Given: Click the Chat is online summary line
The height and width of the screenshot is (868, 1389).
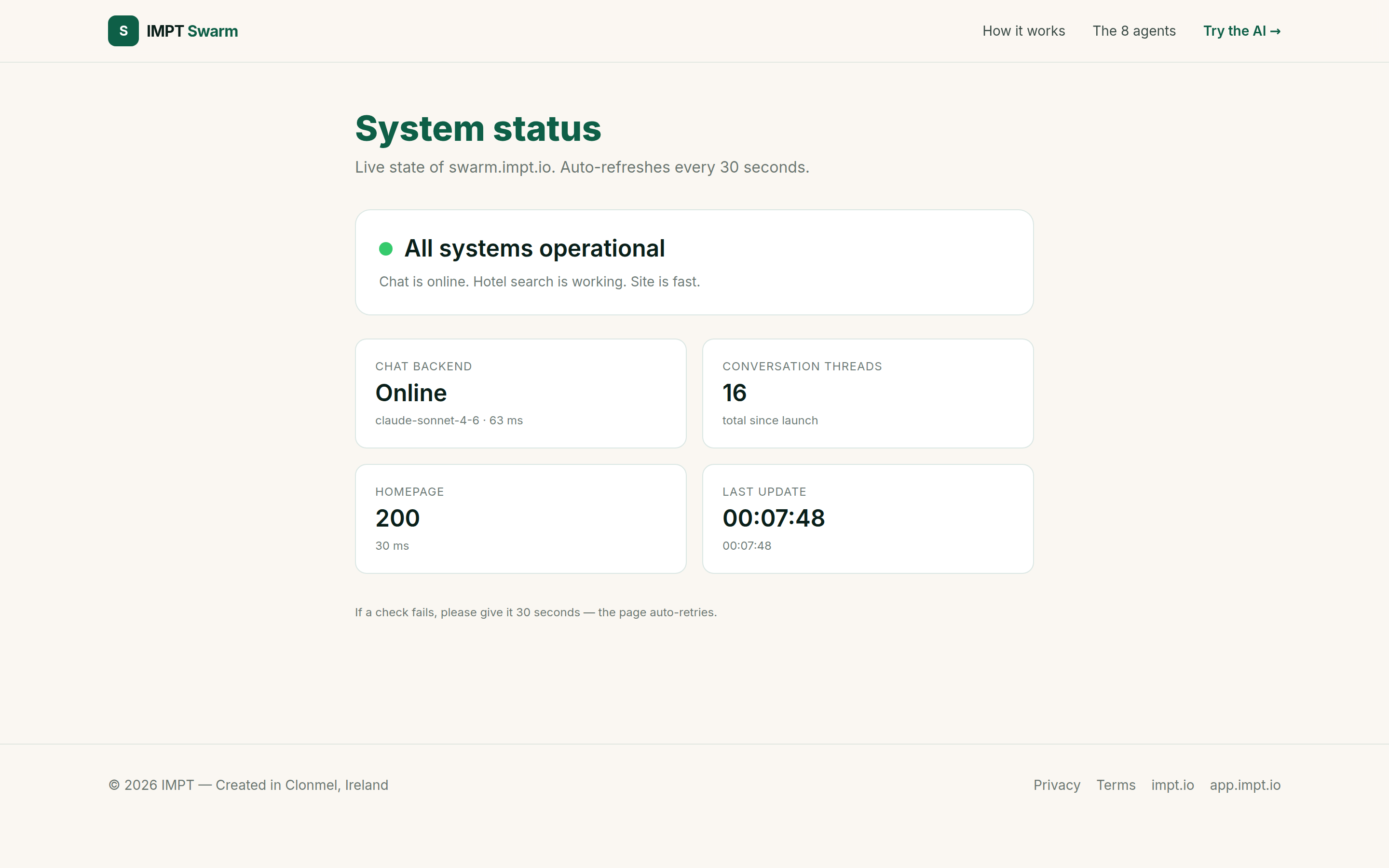Looking at the screenshot, I should click(540, 282).
